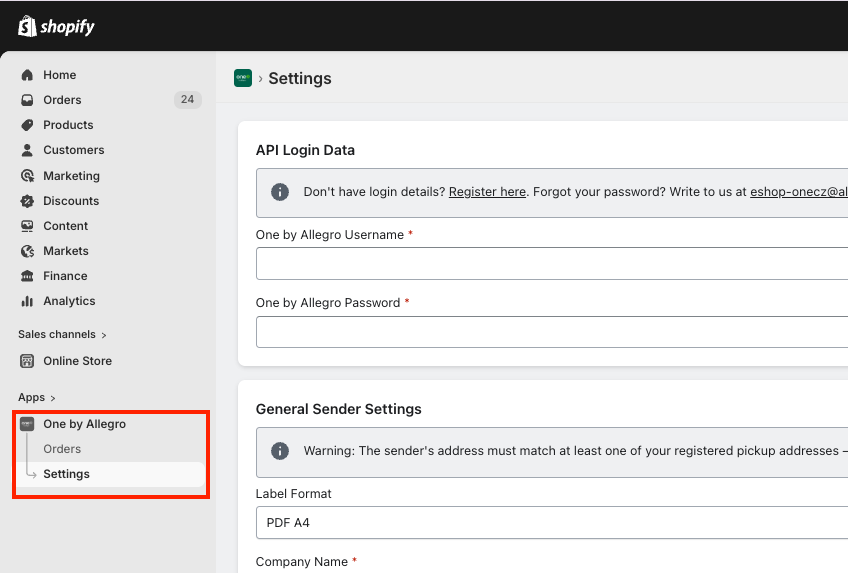Click the Settings page title
The height and width of the screenshot is (573, 848).
pos(300,78)
